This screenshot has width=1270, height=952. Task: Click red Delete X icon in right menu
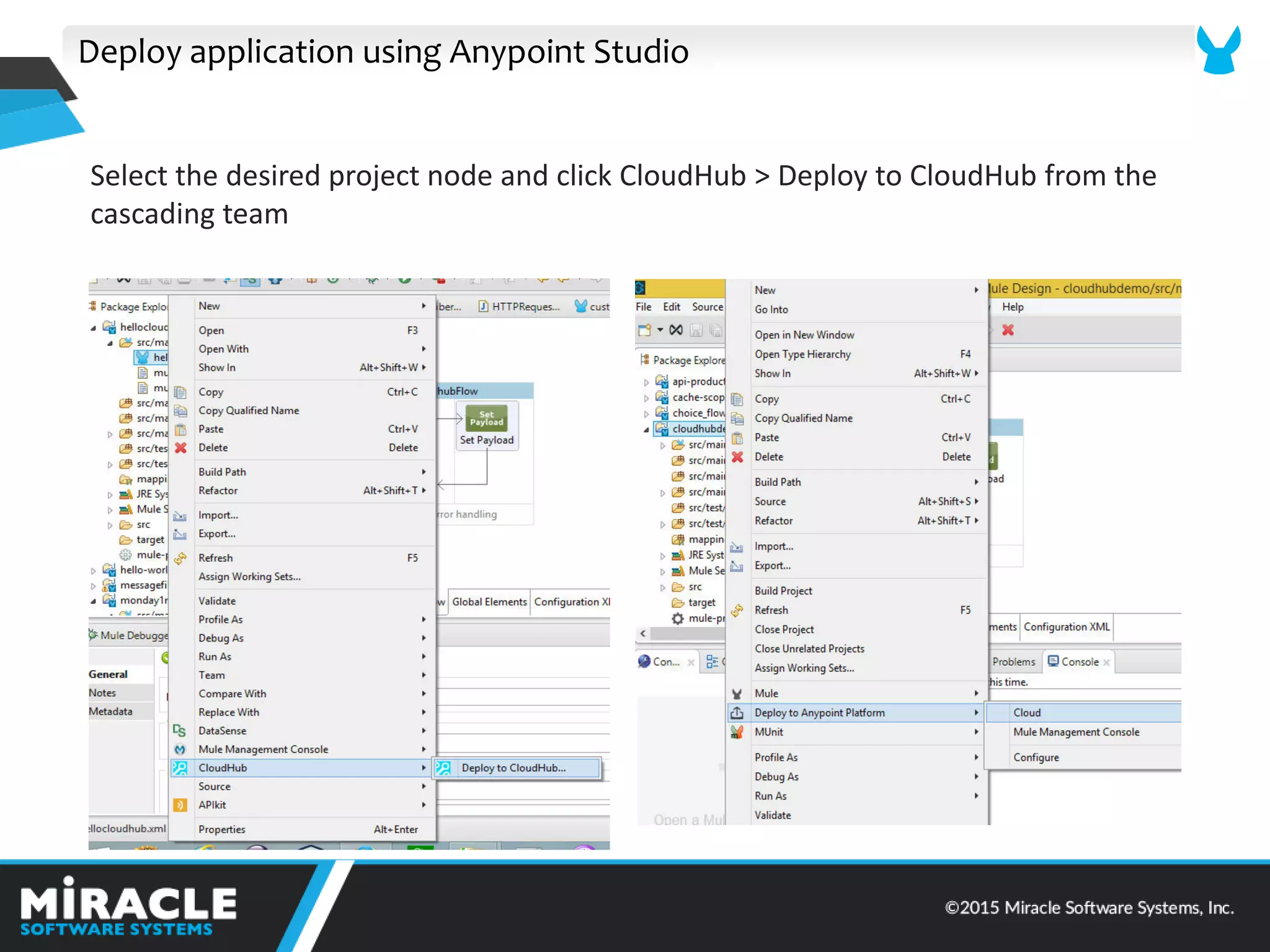737,457
